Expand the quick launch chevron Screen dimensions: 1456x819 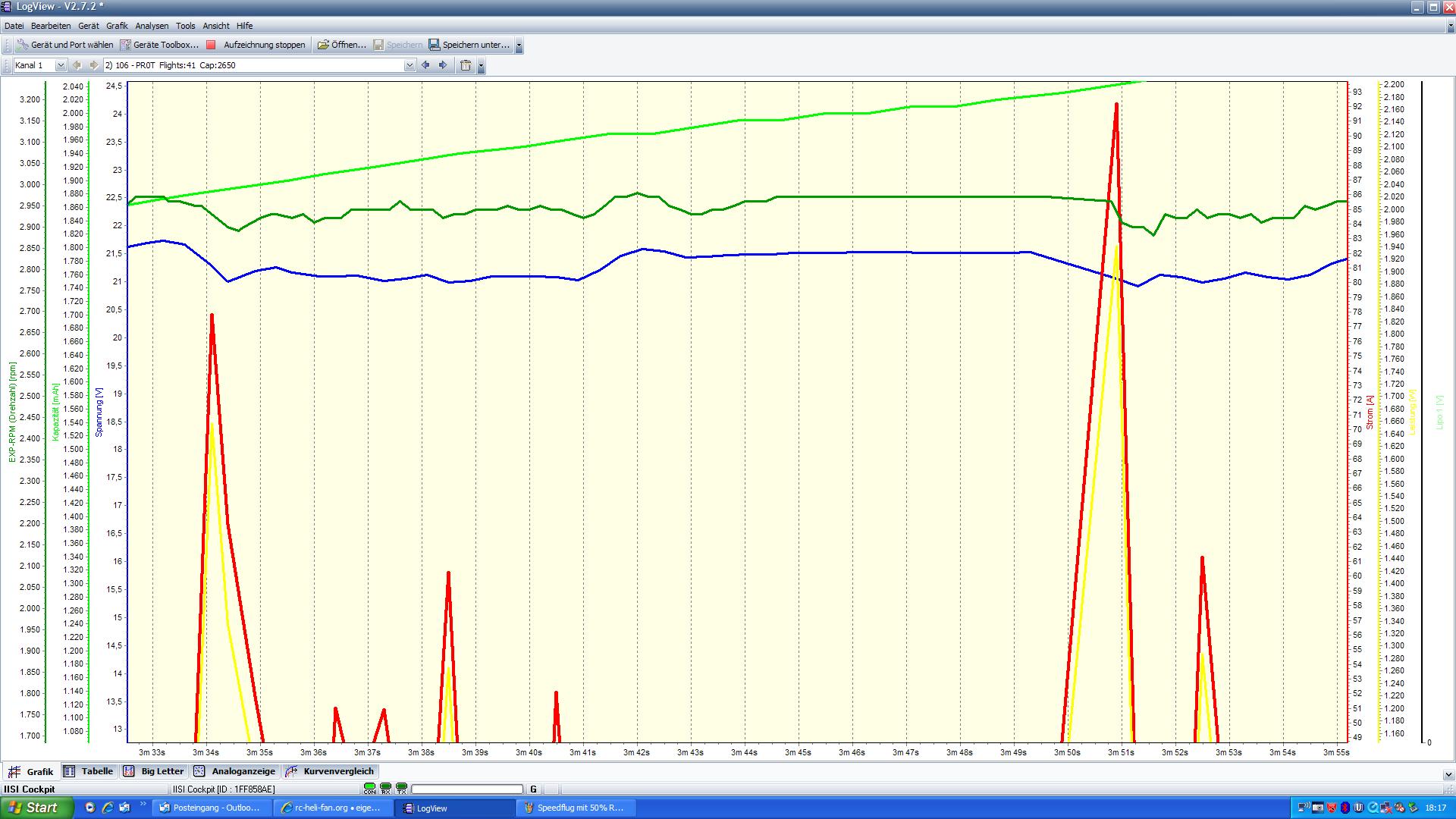pos(143,805)
